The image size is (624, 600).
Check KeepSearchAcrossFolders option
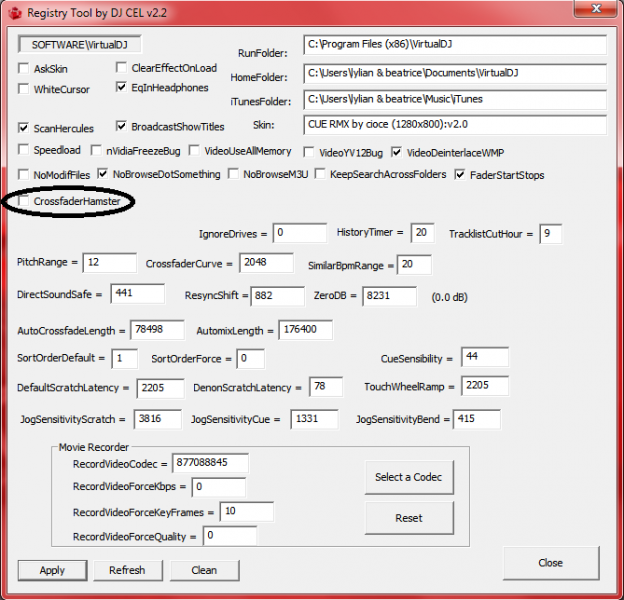tap(320, 174)
